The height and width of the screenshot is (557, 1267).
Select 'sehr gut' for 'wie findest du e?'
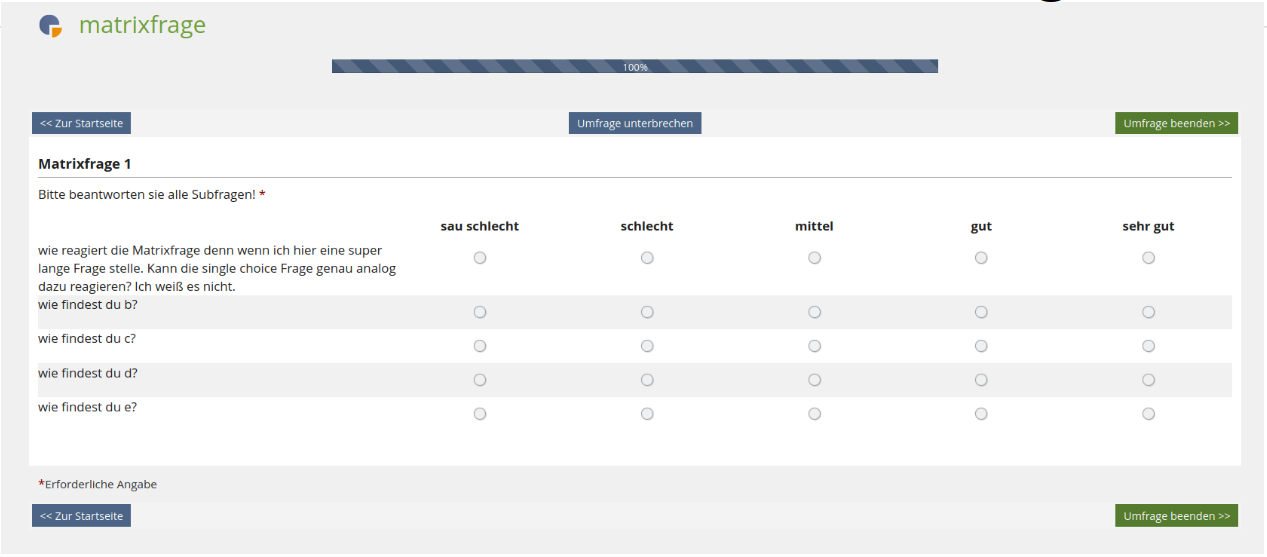[1148, 414]
